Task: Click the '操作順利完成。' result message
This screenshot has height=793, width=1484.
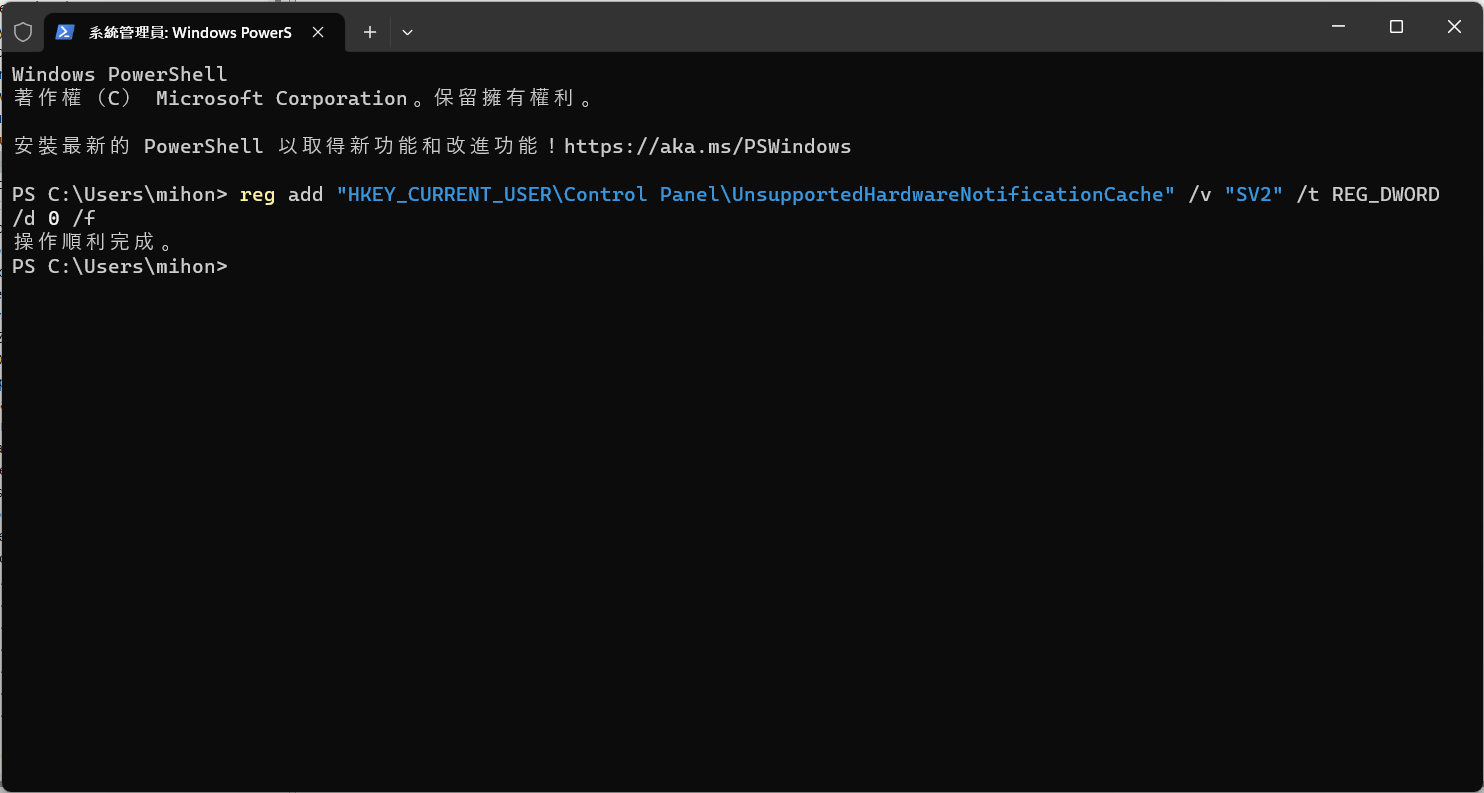Action: tap(95, 243)
